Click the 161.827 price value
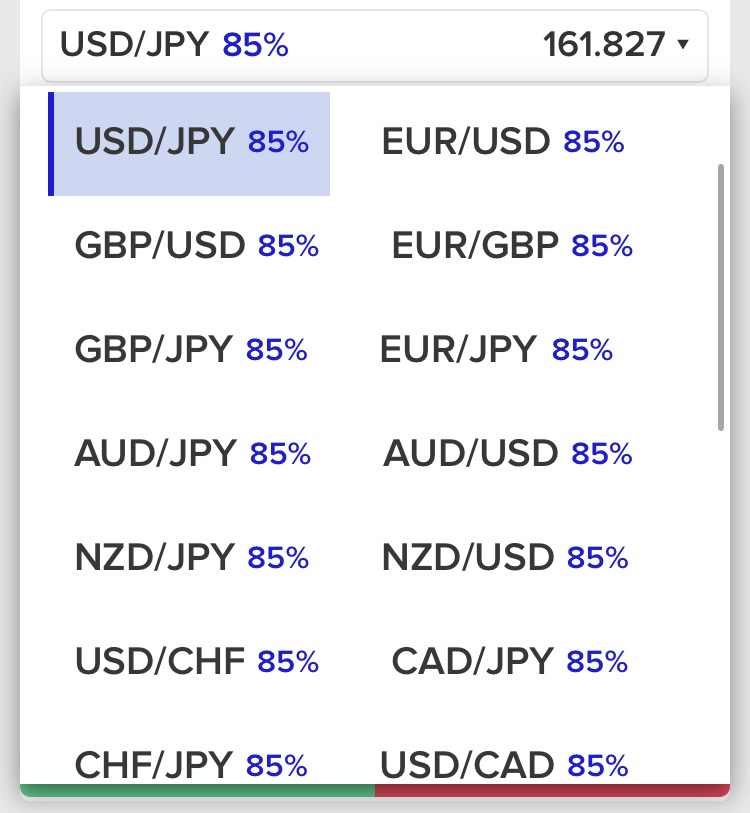 [604, 45]
